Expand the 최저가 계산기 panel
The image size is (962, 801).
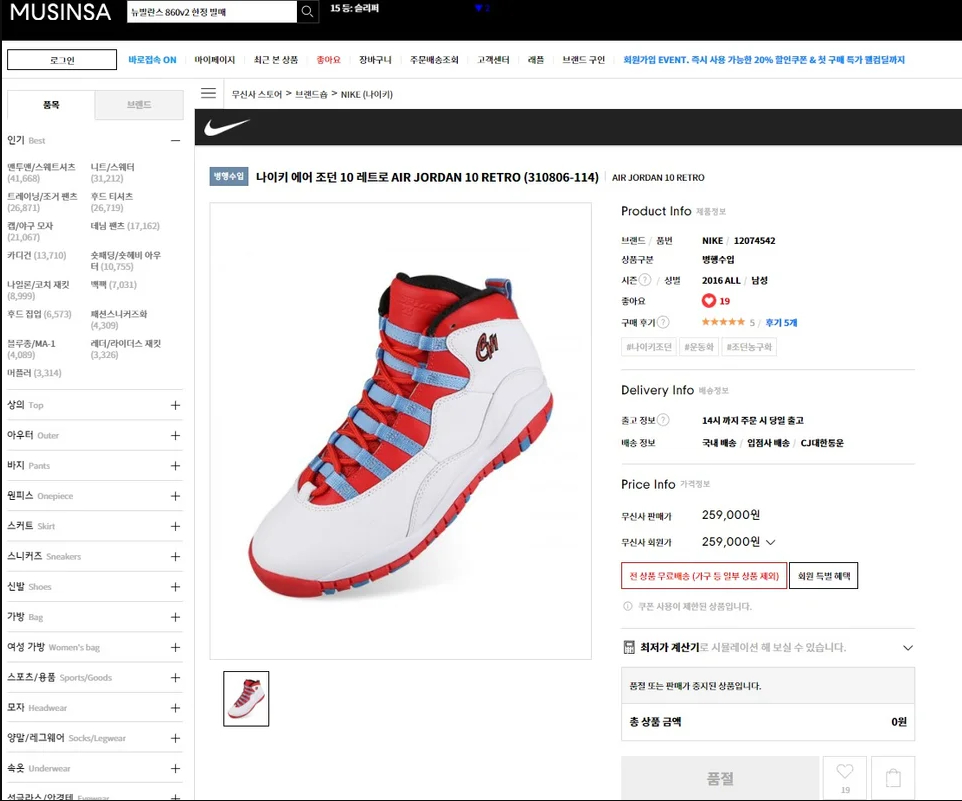coord(907,648)
